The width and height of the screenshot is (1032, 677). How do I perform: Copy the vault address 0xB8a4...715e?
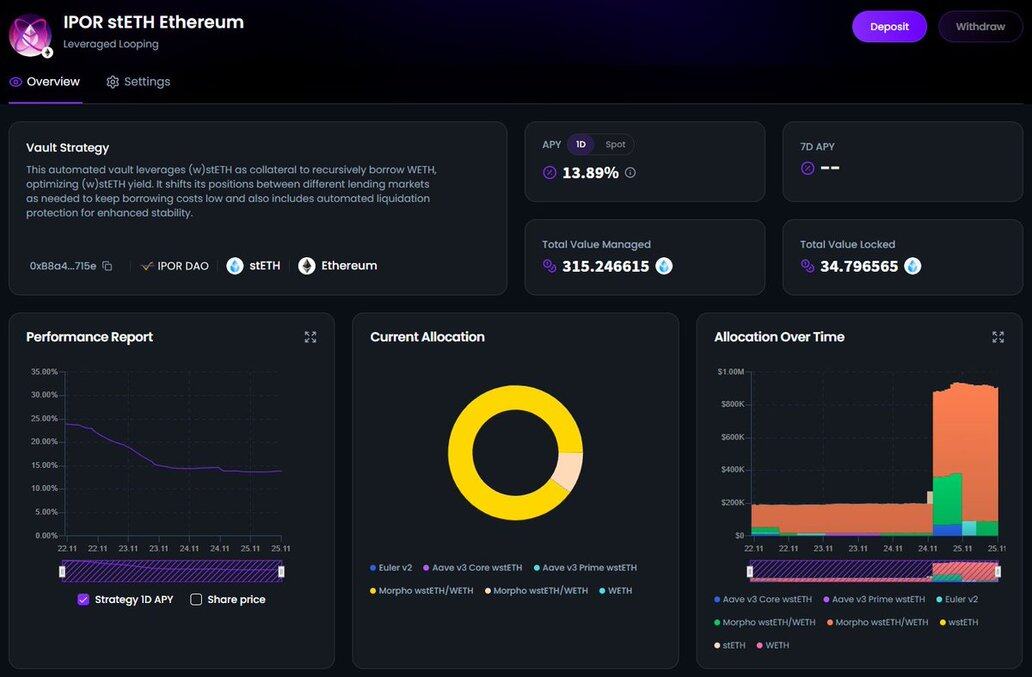[x=107, y=266]
